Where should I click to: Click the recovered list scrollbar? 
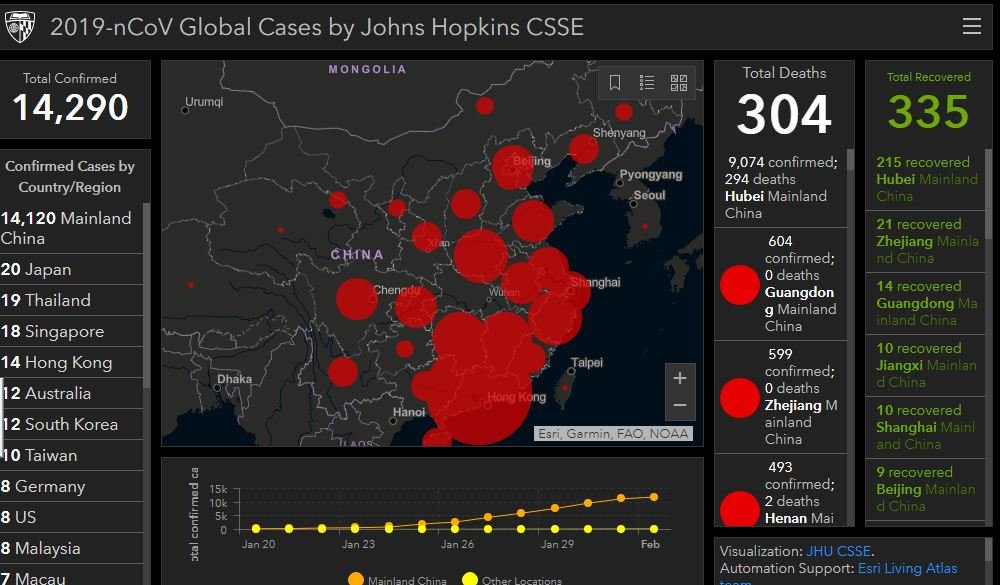pos(989,195)
